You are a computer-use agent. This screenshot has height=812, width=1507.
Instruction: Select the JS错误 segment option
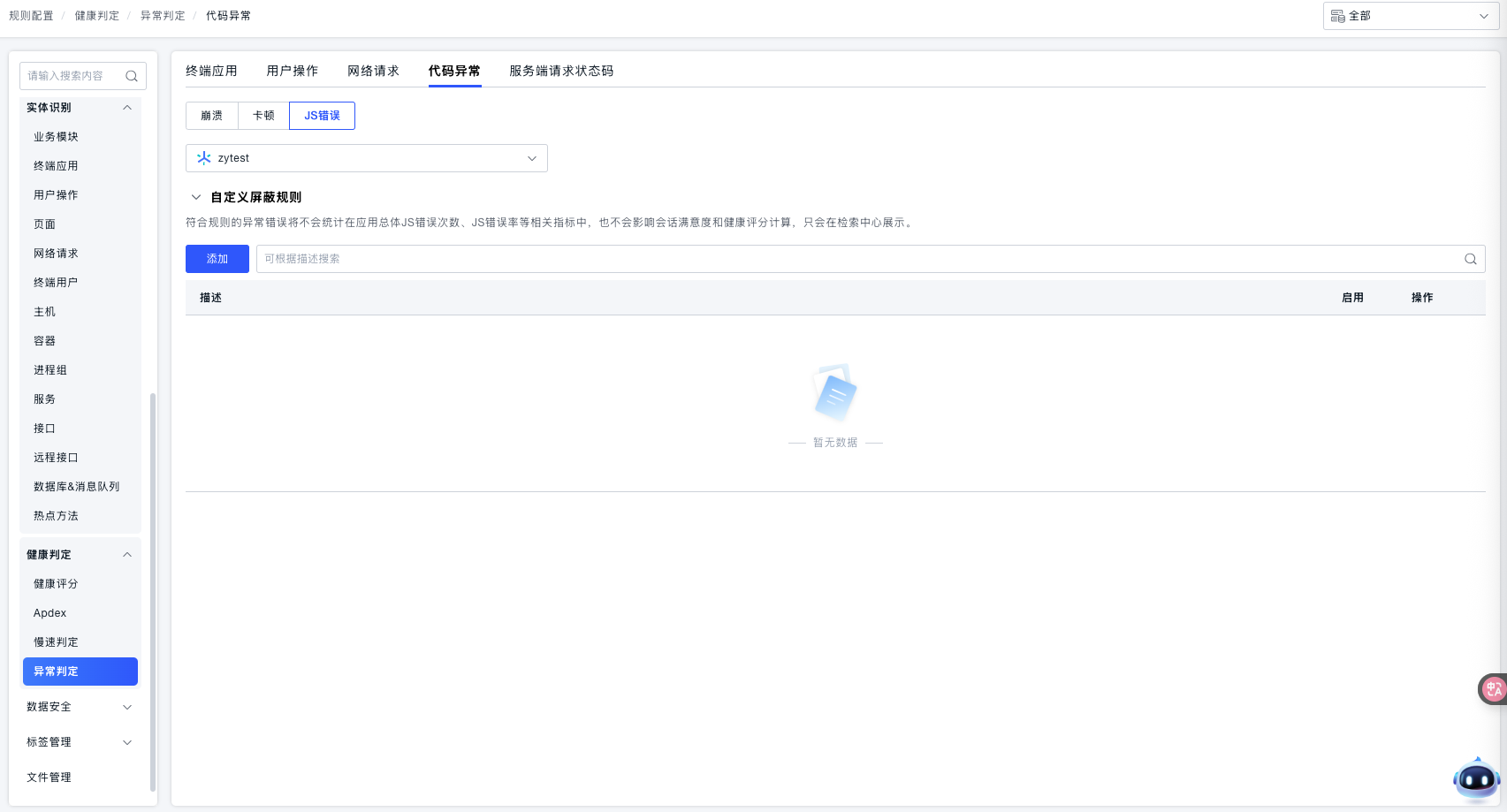tap(322, 116)
